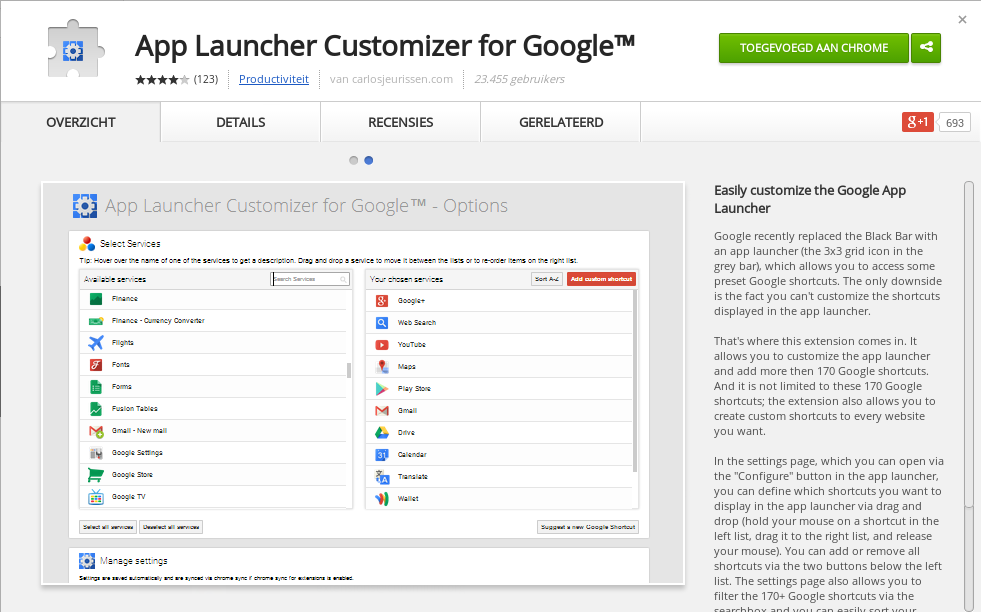This screenshot has width=981, height=612.
Task: Click the Add custom shortcut button
Action: click(601, 279)
